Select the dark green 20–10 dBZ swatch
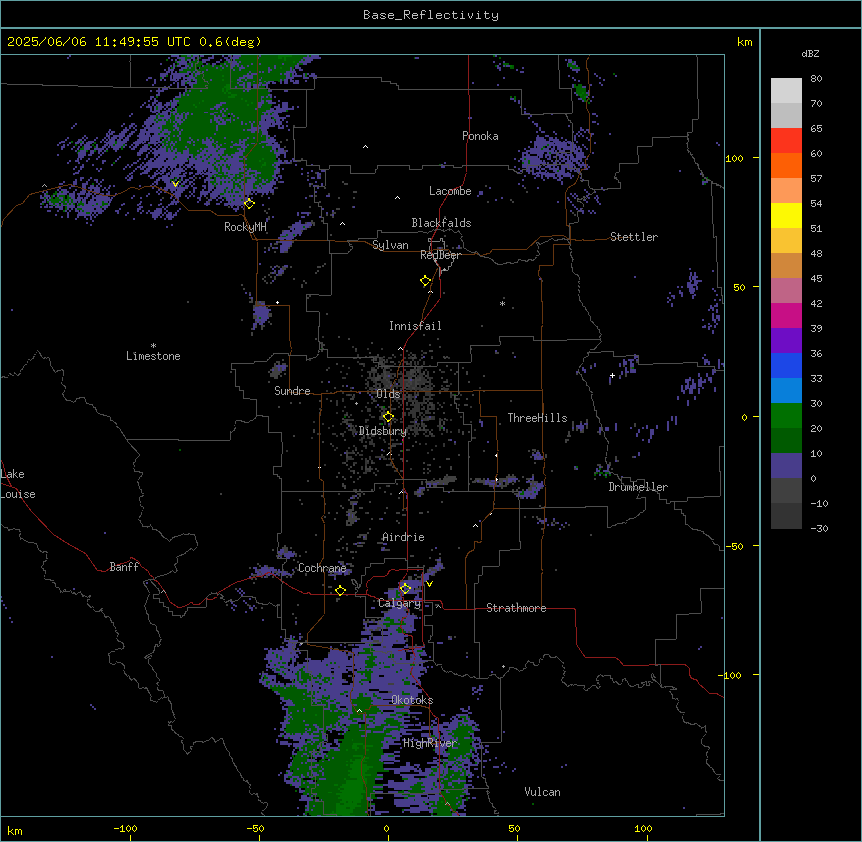 (786, 441)
